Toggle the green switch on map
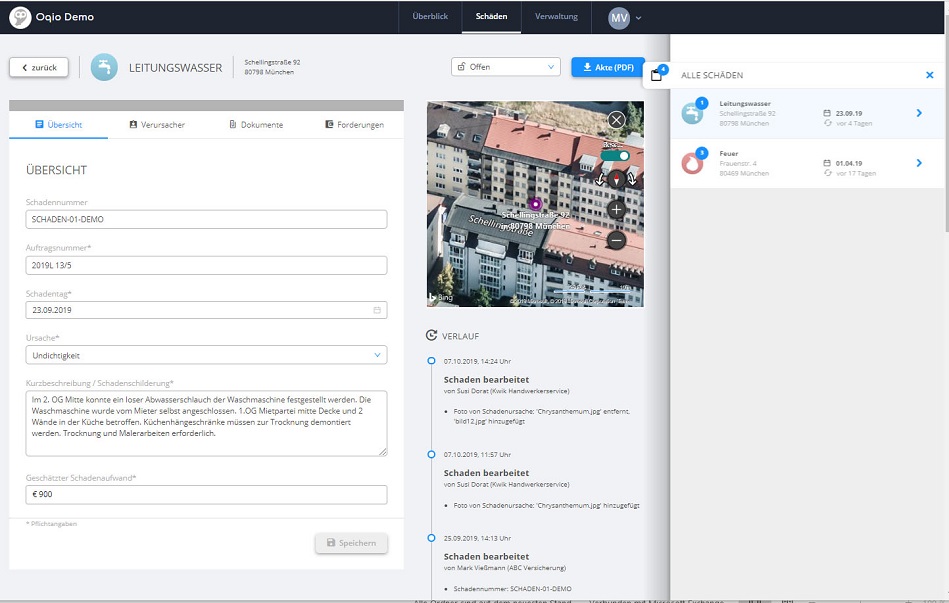This screenshot has height=603, width=949. point(615,156)
